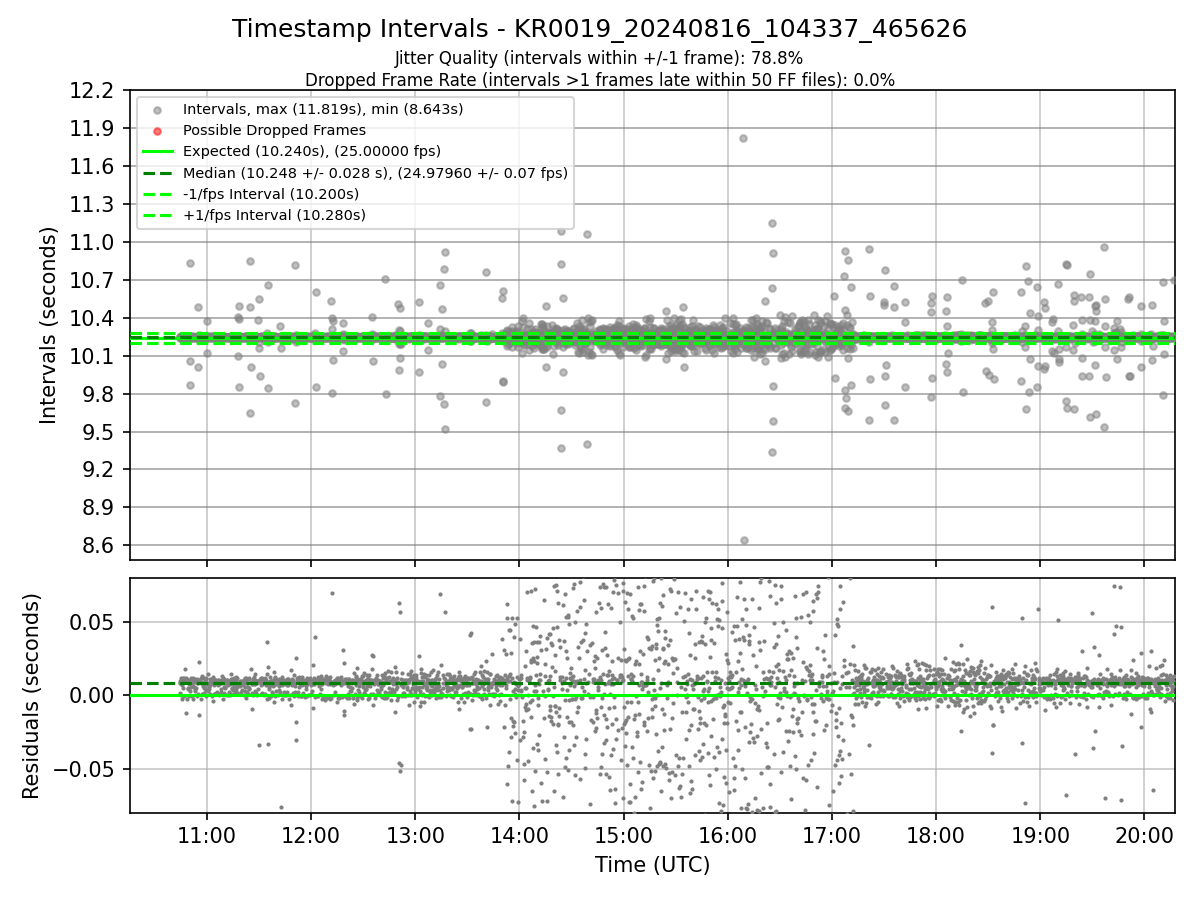The height and width of the screenshot is (900, 1200).
Task: Select legend entry Possible Dropped Frames
Action: point(274,130)
